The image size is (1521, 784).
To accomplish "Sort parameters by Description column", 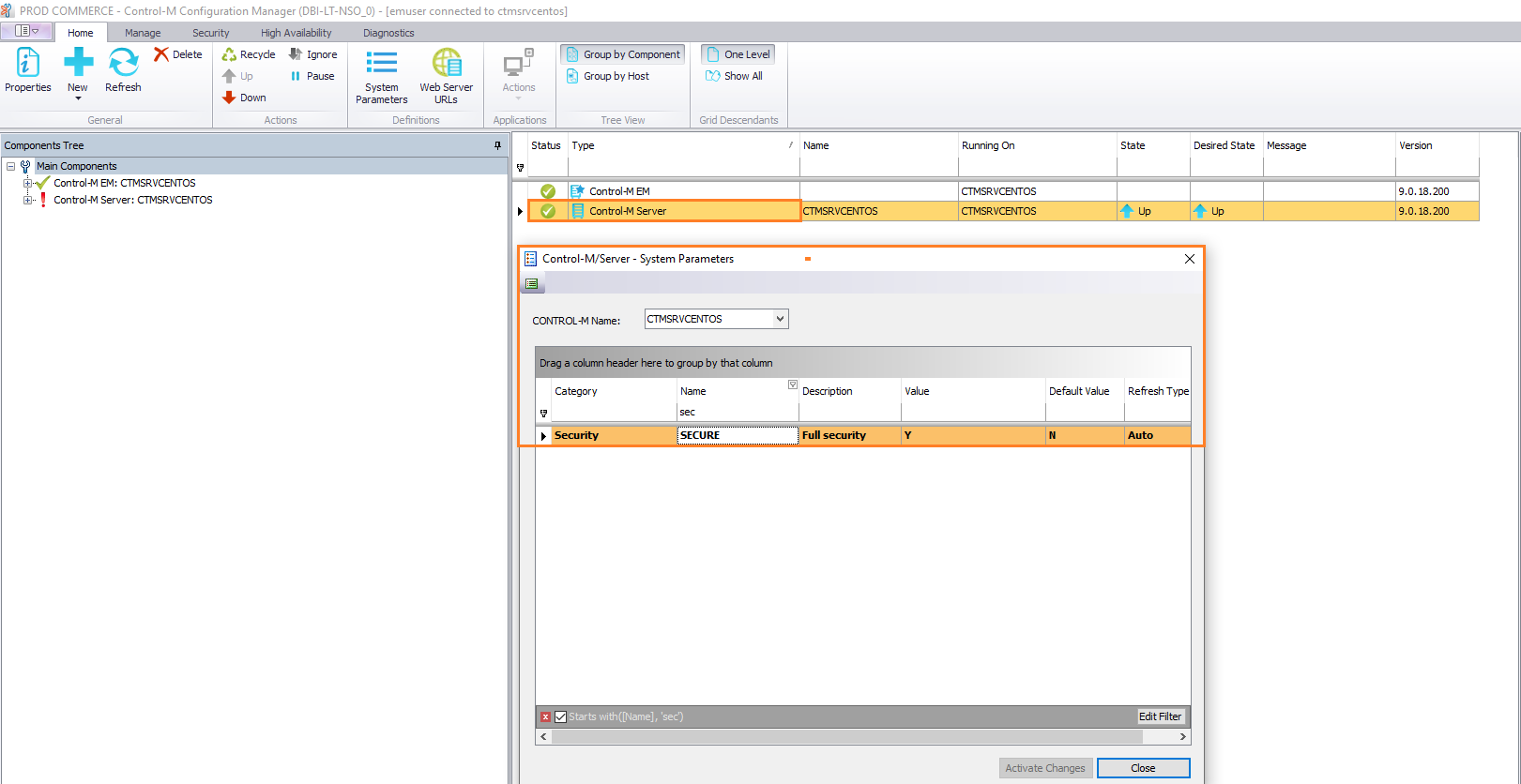I will (849, 391).
